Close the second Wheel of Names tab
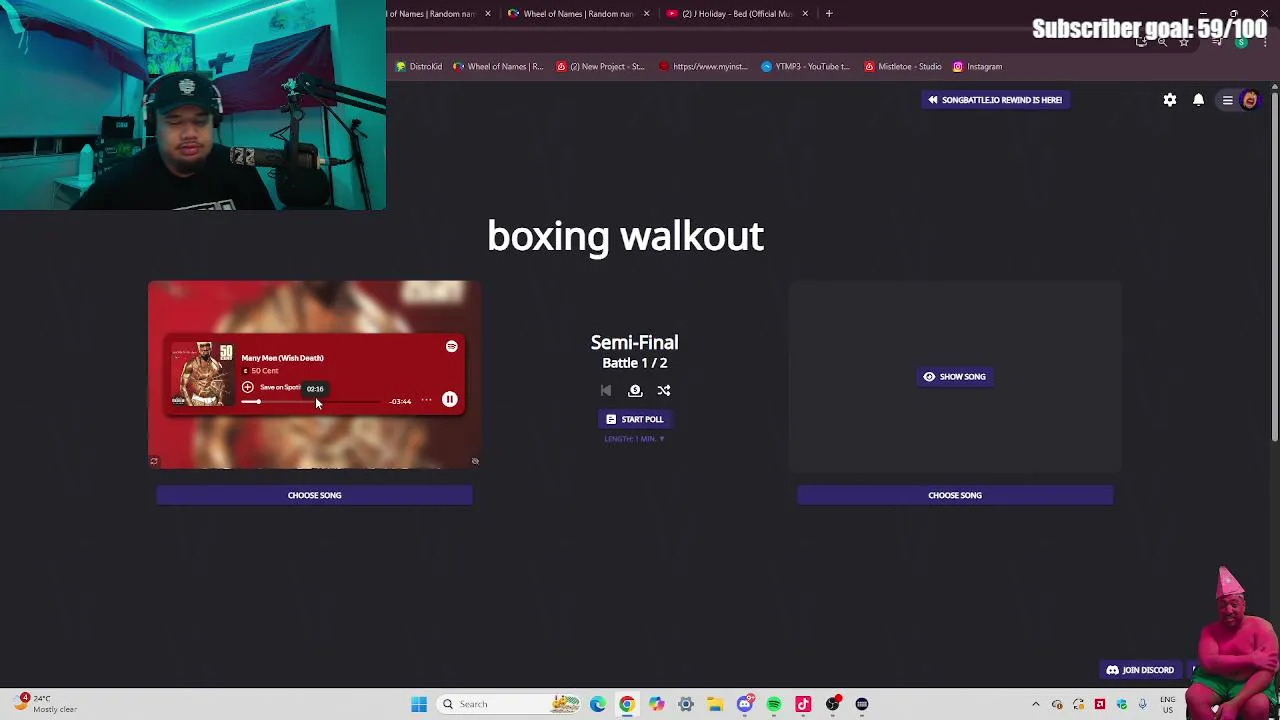 point(646,14)
